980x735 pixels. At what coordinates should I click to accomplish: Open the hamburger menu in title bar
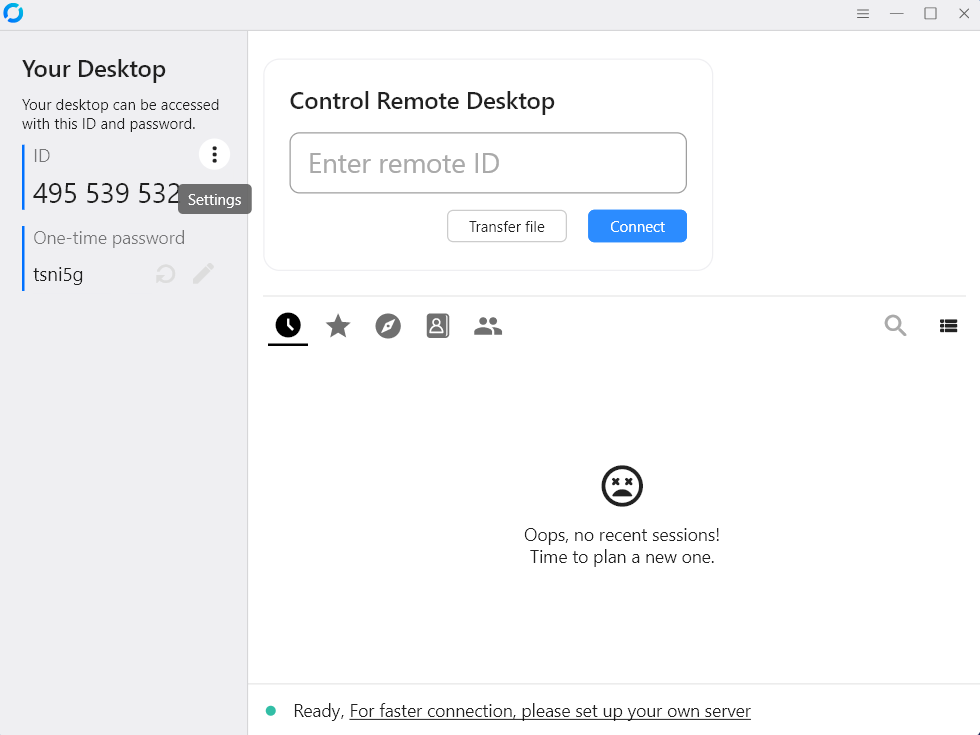point(863,14)
